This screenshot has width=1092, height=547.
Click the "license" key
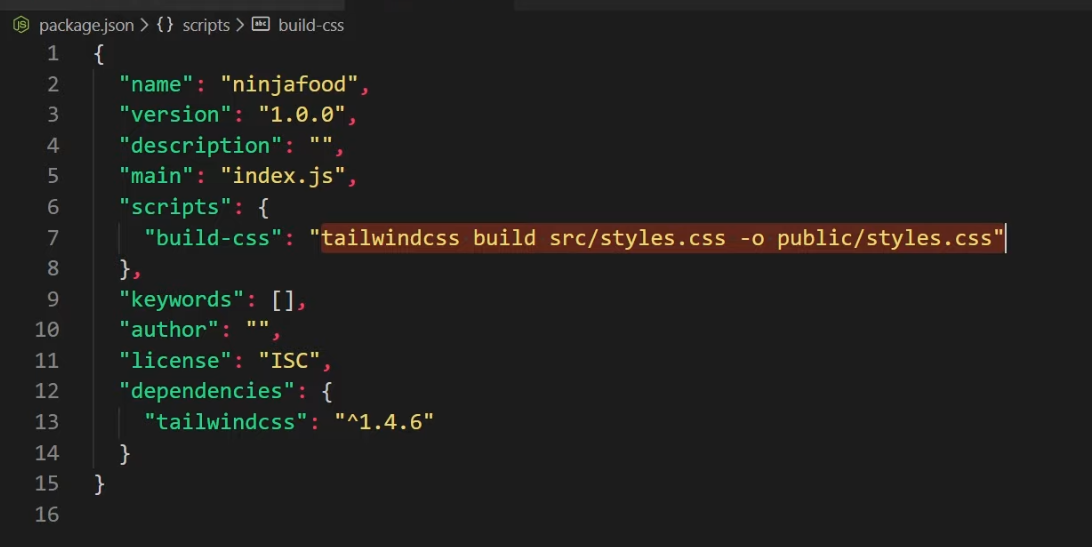tap(176, 360)
